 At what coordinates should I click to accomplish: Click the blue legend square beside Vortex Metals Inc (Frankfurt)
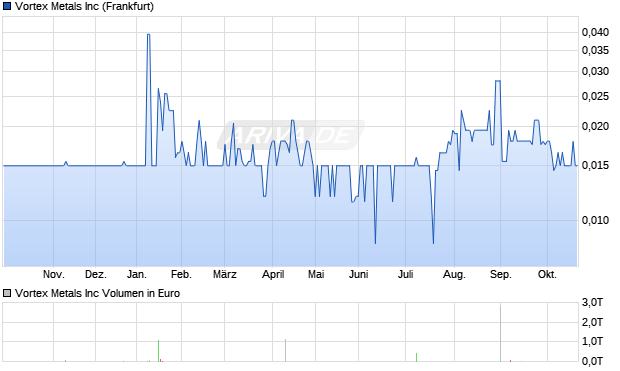(x=7, y=6)
